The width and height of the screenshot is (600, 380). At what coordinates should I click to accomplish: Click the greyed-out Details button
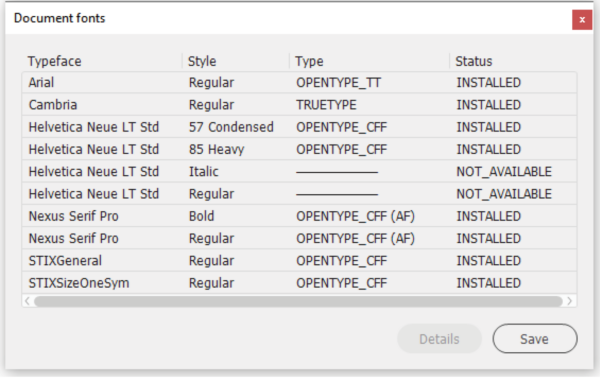click(439, 339)
